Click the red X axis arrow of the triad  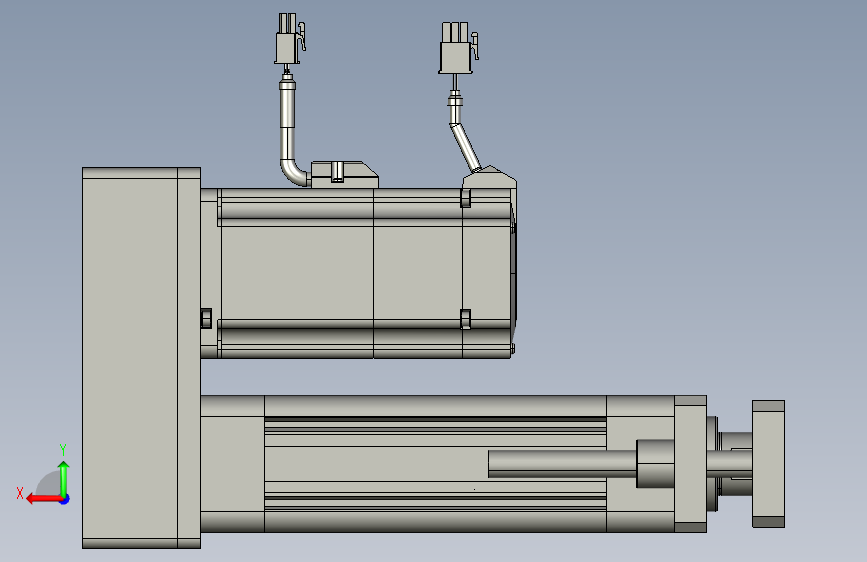click(x=43, y=499)
